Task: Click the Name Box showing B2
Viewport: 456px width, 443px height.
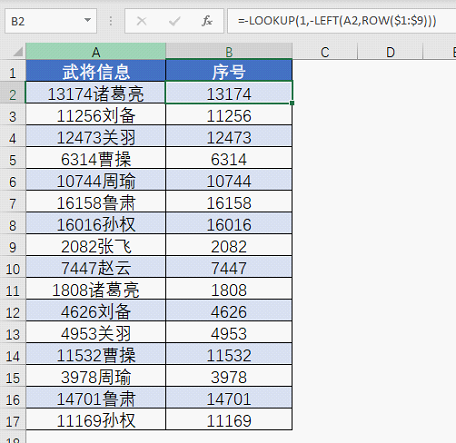Action: click(x=51, y=21)
